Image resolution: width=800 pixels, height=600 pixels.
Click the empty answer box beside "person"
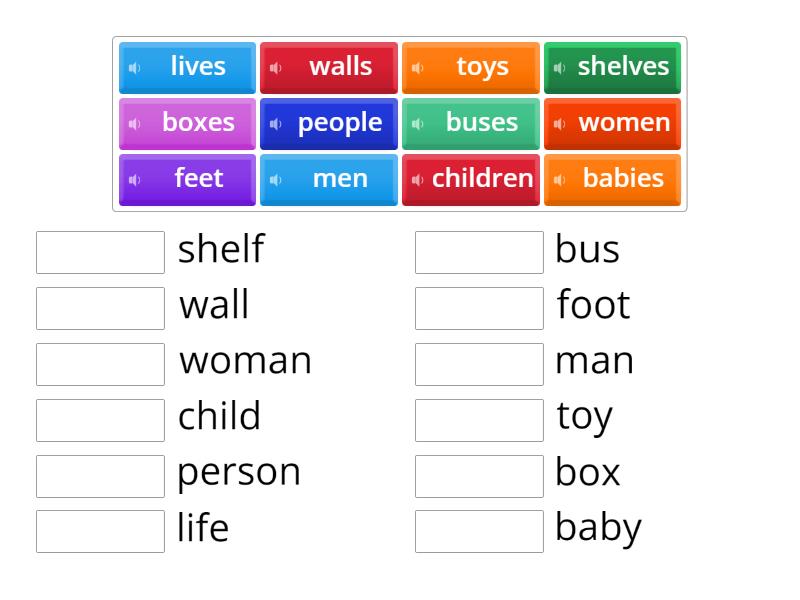[x=99, y=475]
